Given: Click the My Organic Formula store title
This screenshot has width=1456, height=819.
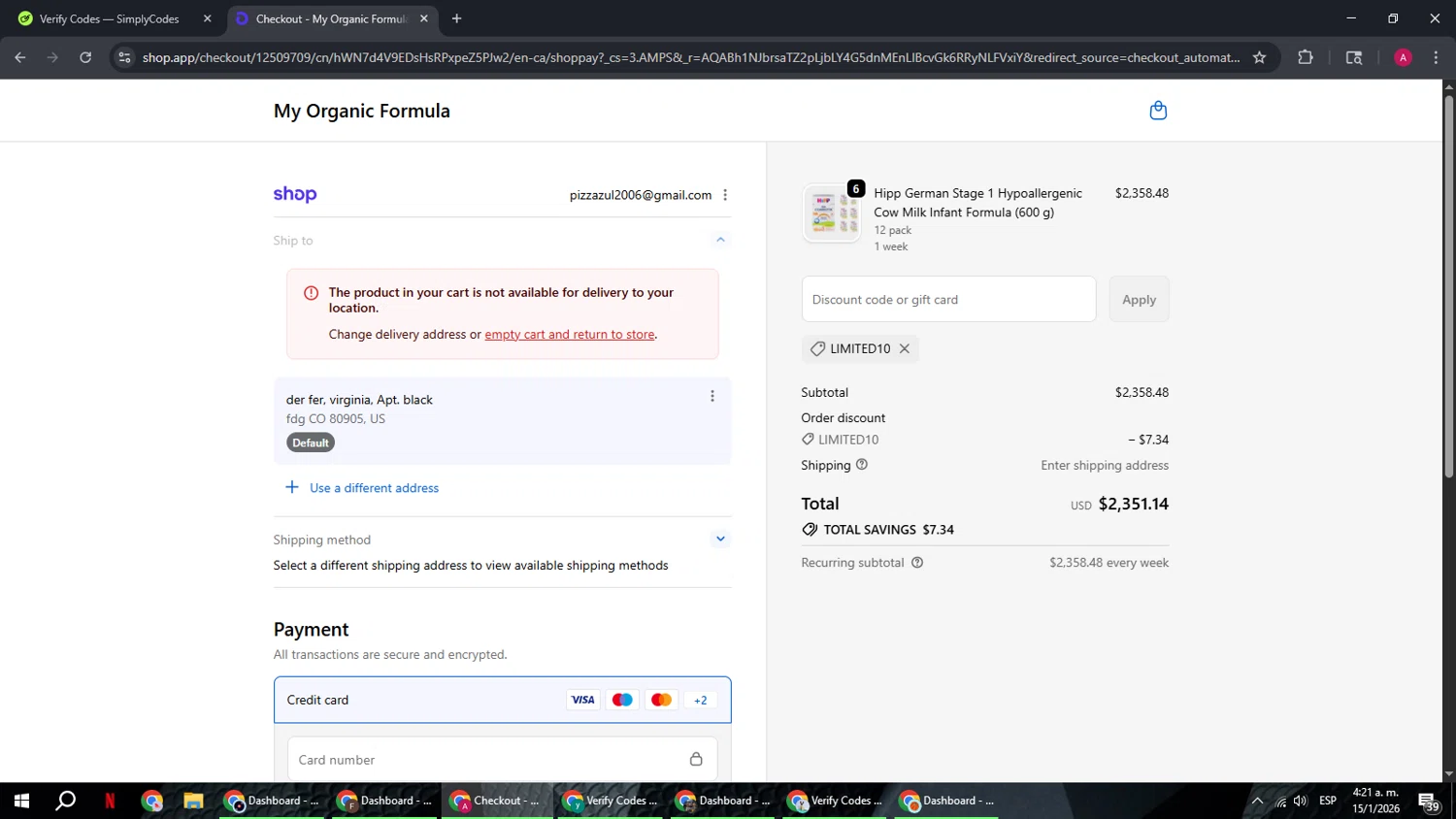Looking at the screenshot, I should 362,111.
